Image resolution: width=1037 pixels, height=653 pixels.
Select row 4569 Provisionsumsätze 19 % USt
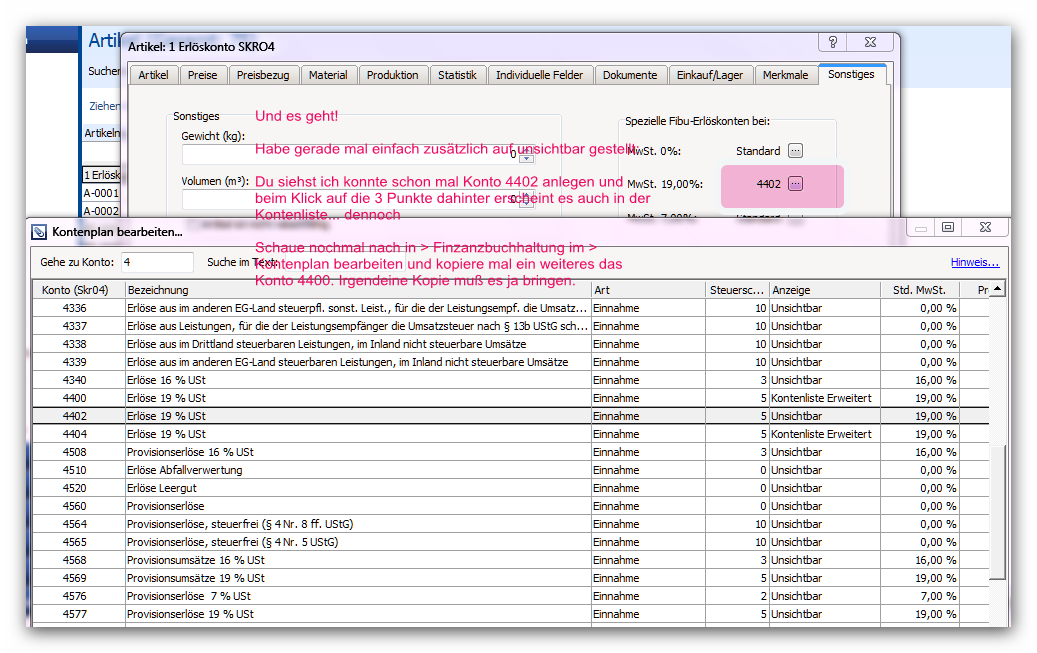(x=511, y=578)
